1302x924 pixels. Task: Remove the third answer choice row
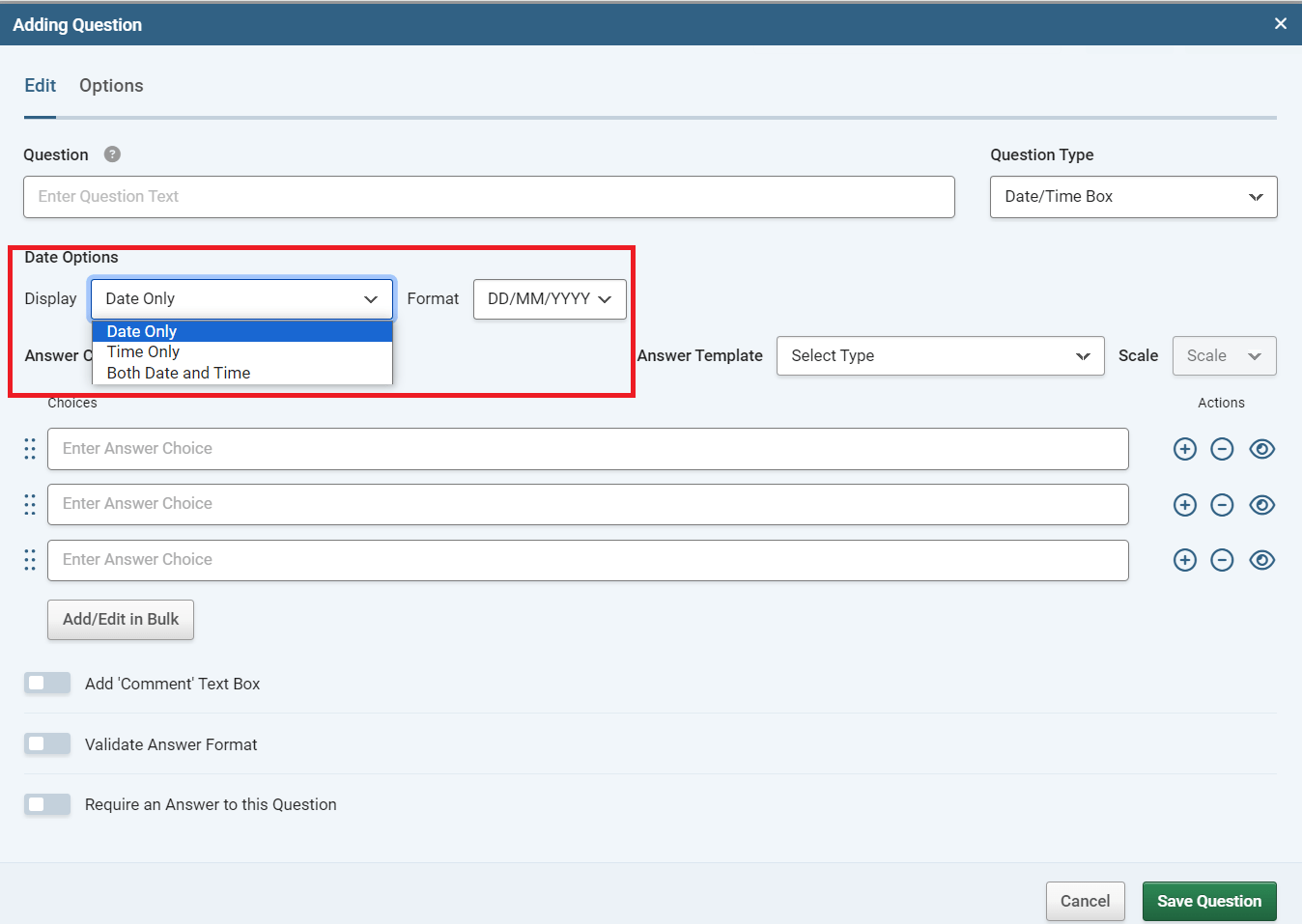click(1223, 560)
